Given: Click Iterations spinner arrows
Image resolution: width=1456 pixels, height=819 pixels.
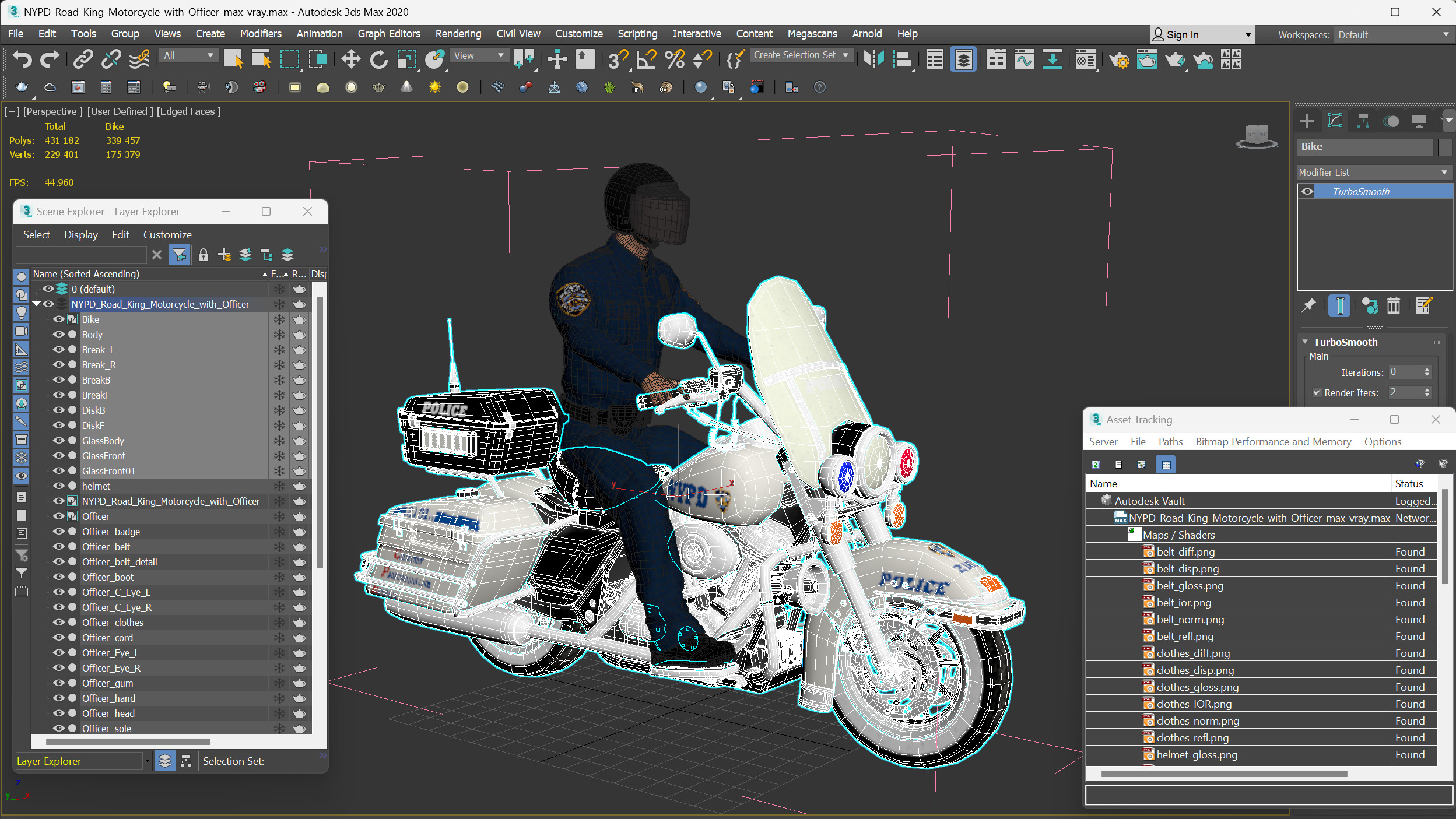Looking at the screenshot, I should tap(1427, 372).
